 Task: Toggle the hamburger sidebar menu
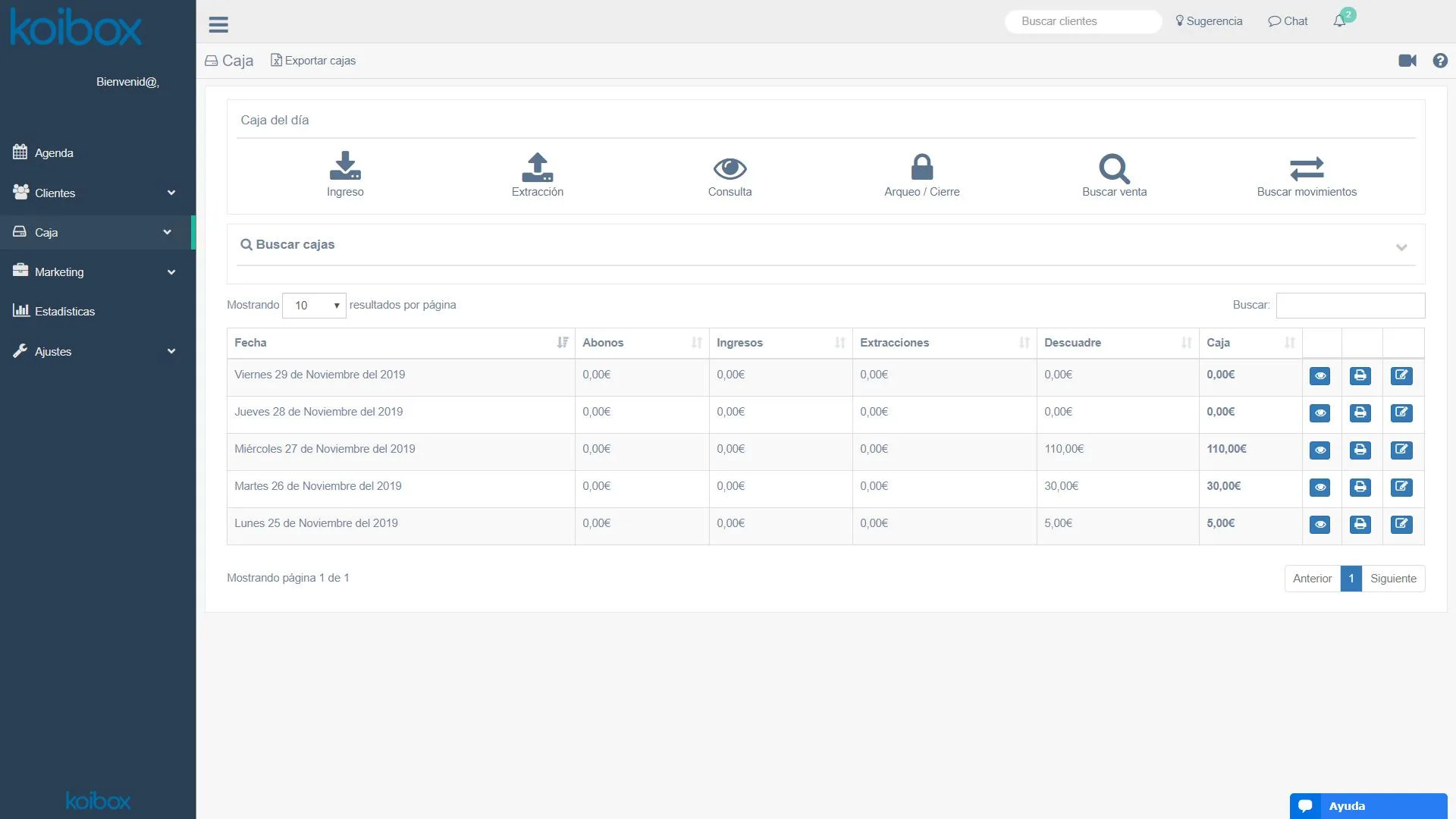[x=218, y=25]
